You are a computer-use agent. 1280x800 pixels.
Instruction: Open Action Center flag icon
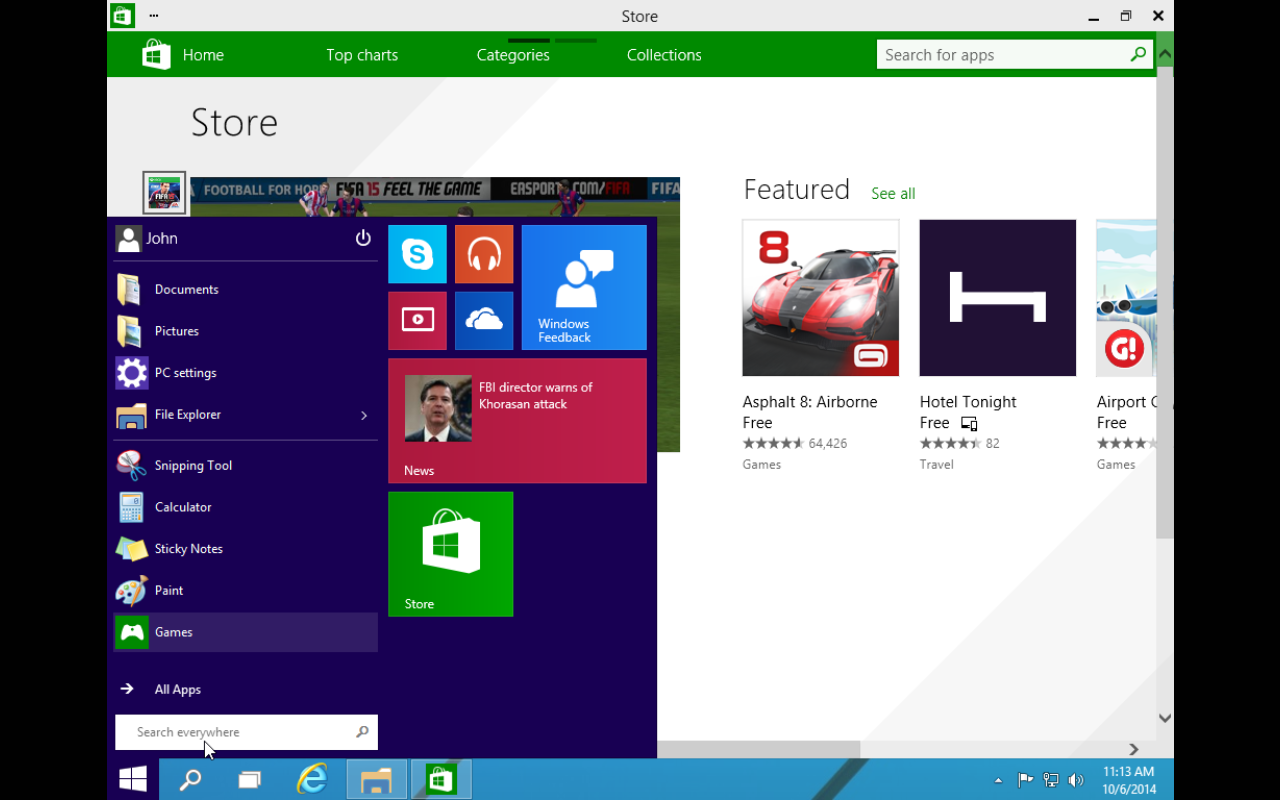(x=1025, y=780)
